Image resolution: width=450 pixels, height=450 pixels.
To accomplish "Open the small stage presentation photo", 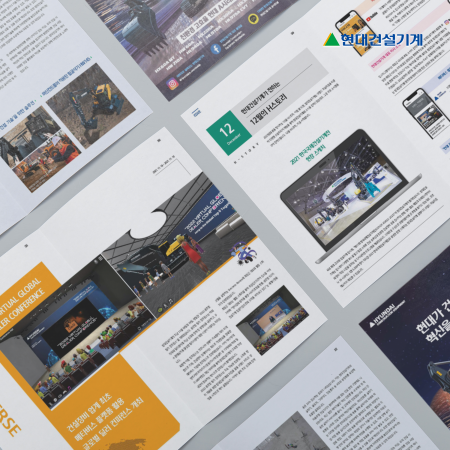I will [272, 320].
